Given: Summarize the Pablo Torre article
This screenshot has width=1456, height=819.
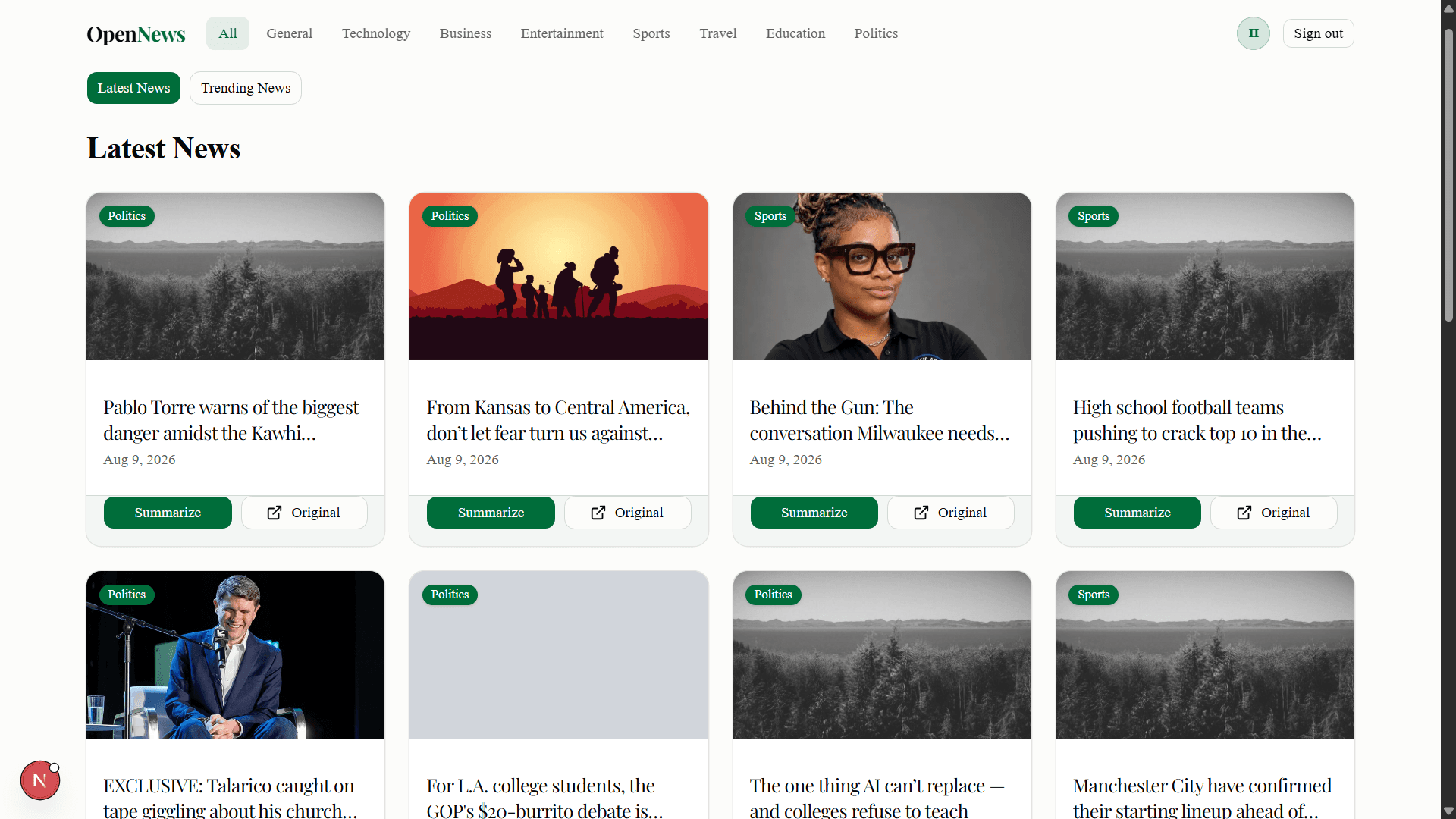Looking at the screenshot, I should [x=168, y=513].
